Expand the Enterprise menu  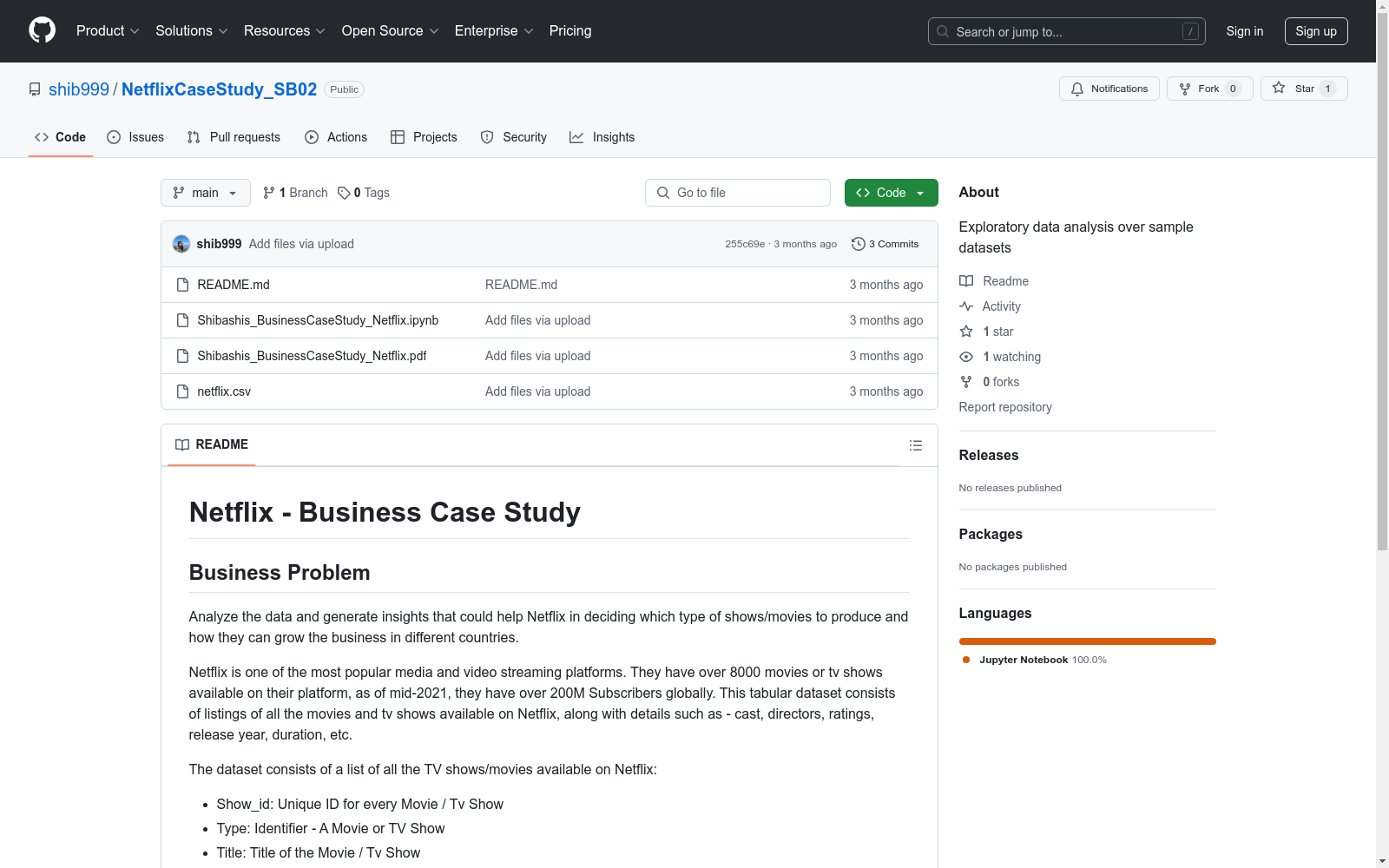[x=494, y=31]
